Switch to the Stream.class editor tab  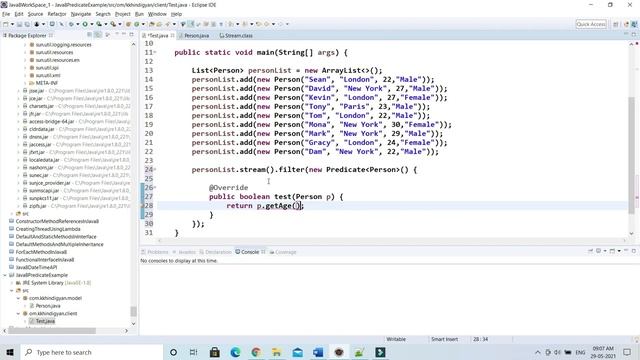tap(236, 36)
